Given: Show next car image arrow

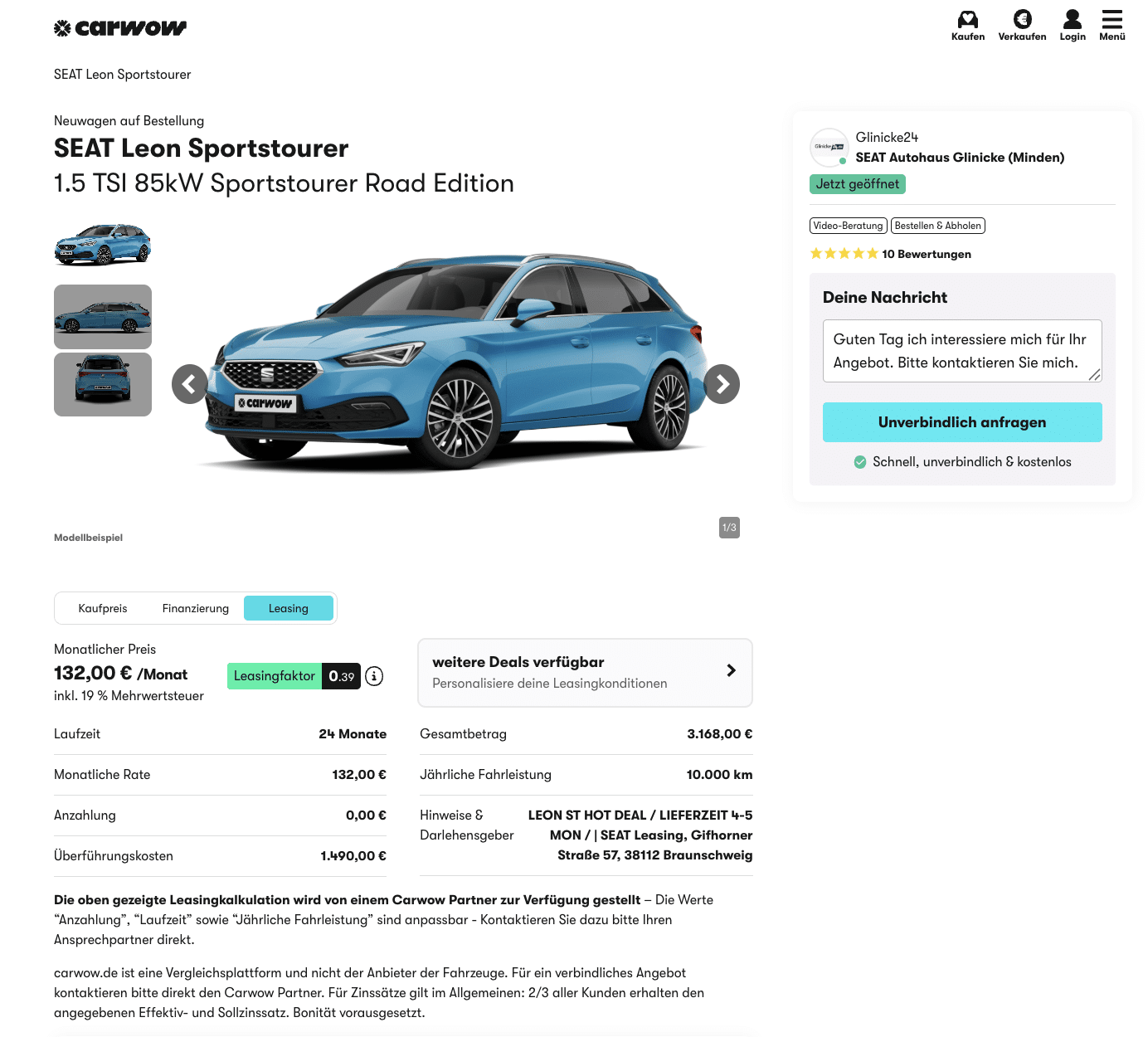Looking at the screenshot, I should point(722,384).
